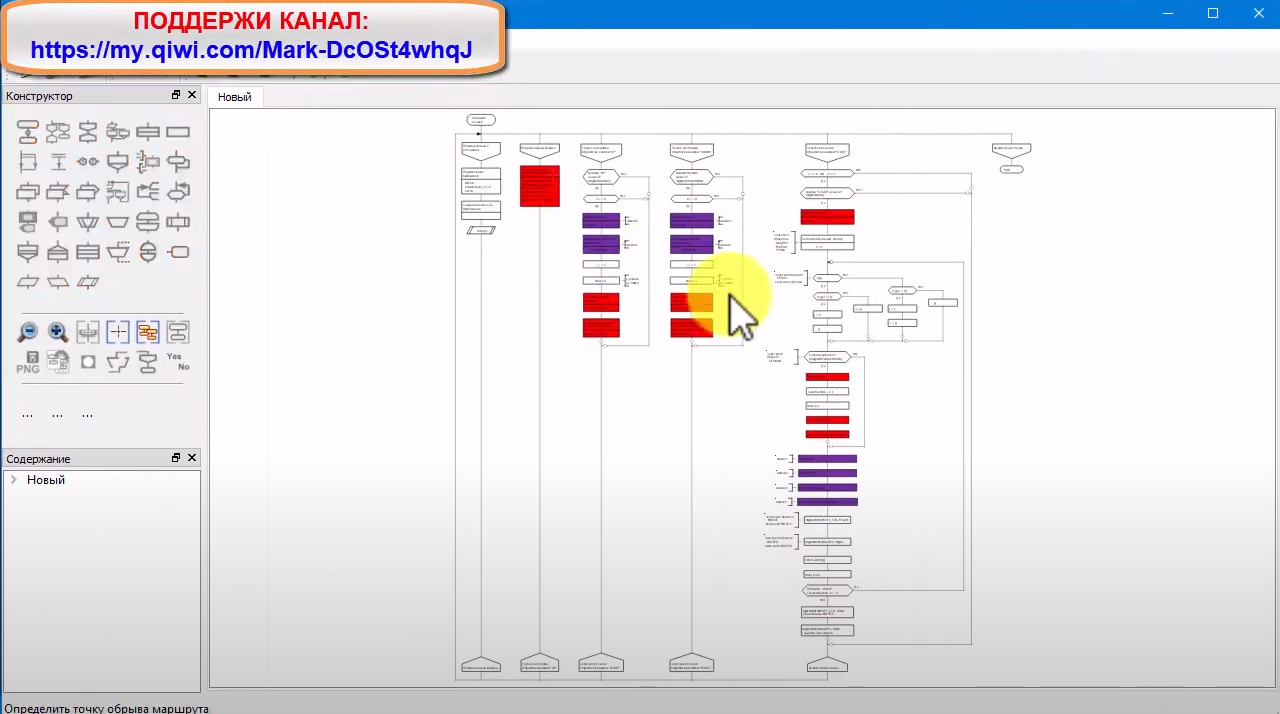The image size is (1280, 714).
Task: Choose the trapezoid shape icon in Конструктор
Action: [118, 221]
